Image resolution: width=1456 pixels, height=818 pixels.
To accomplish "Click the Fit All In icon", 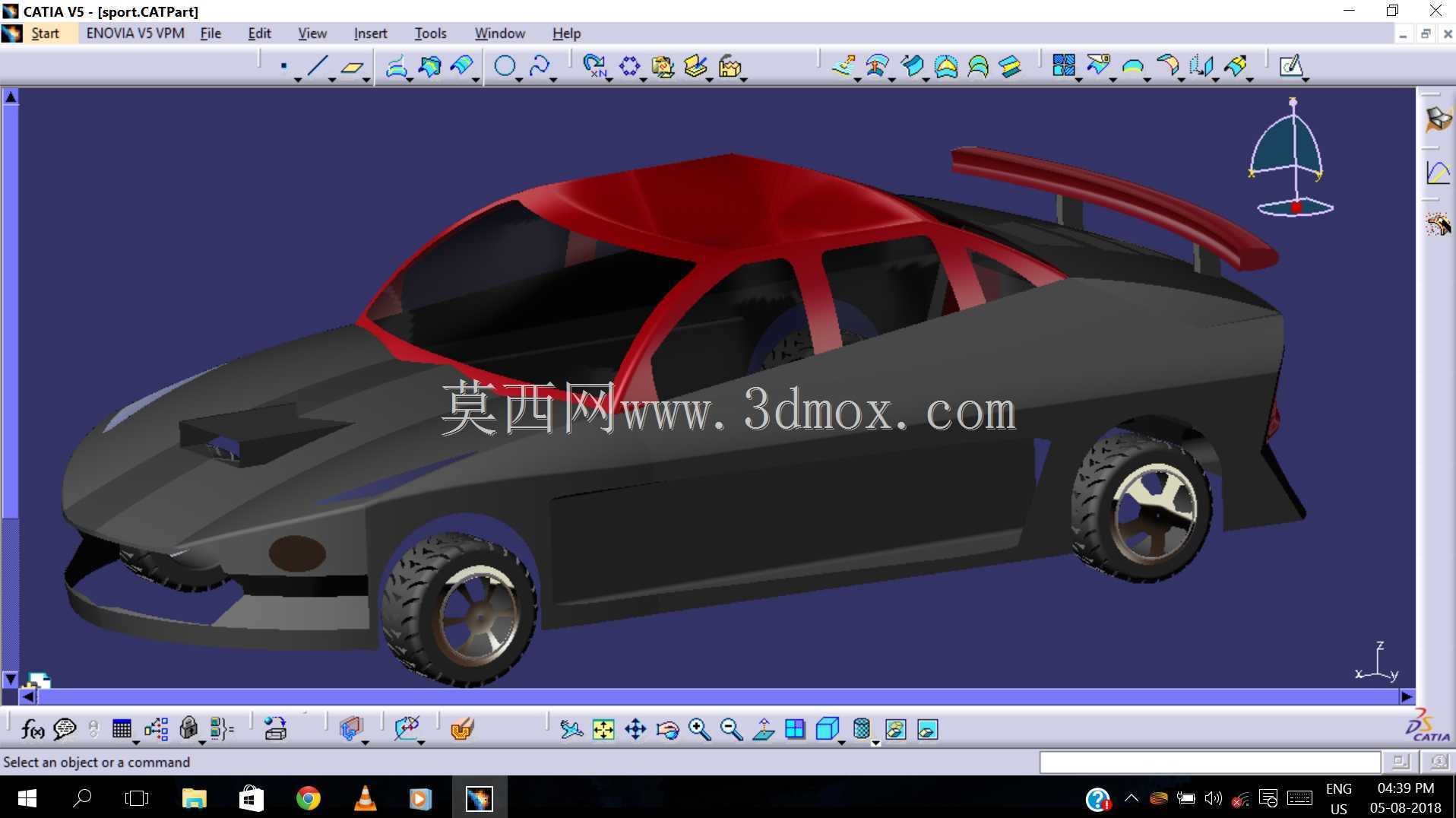I will tap(603, 730).
